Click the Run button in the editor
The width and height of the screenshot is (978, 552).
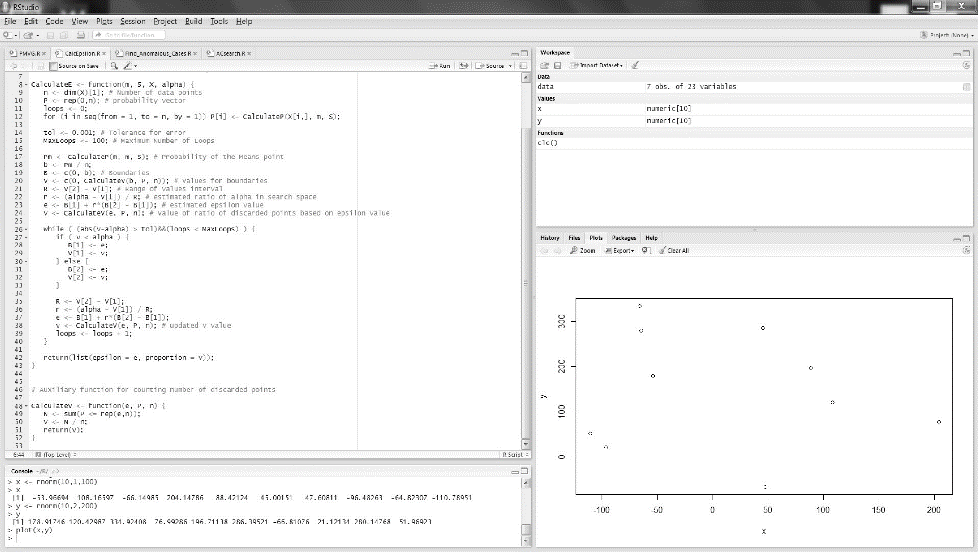[x=440, y=65]
